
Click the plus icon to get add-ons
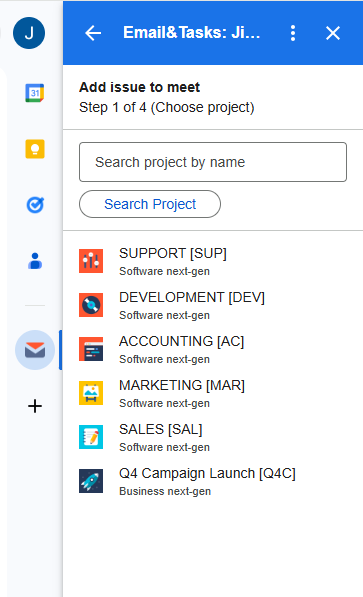click(35, 406)
